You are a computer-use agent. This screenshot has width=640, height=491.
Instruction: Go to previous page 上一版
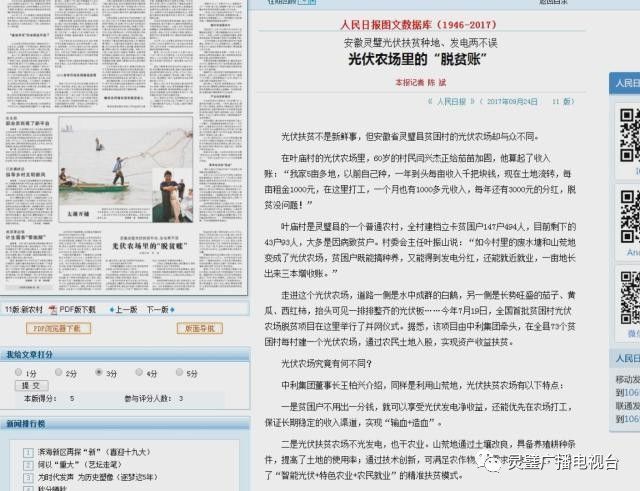point(126,310)
